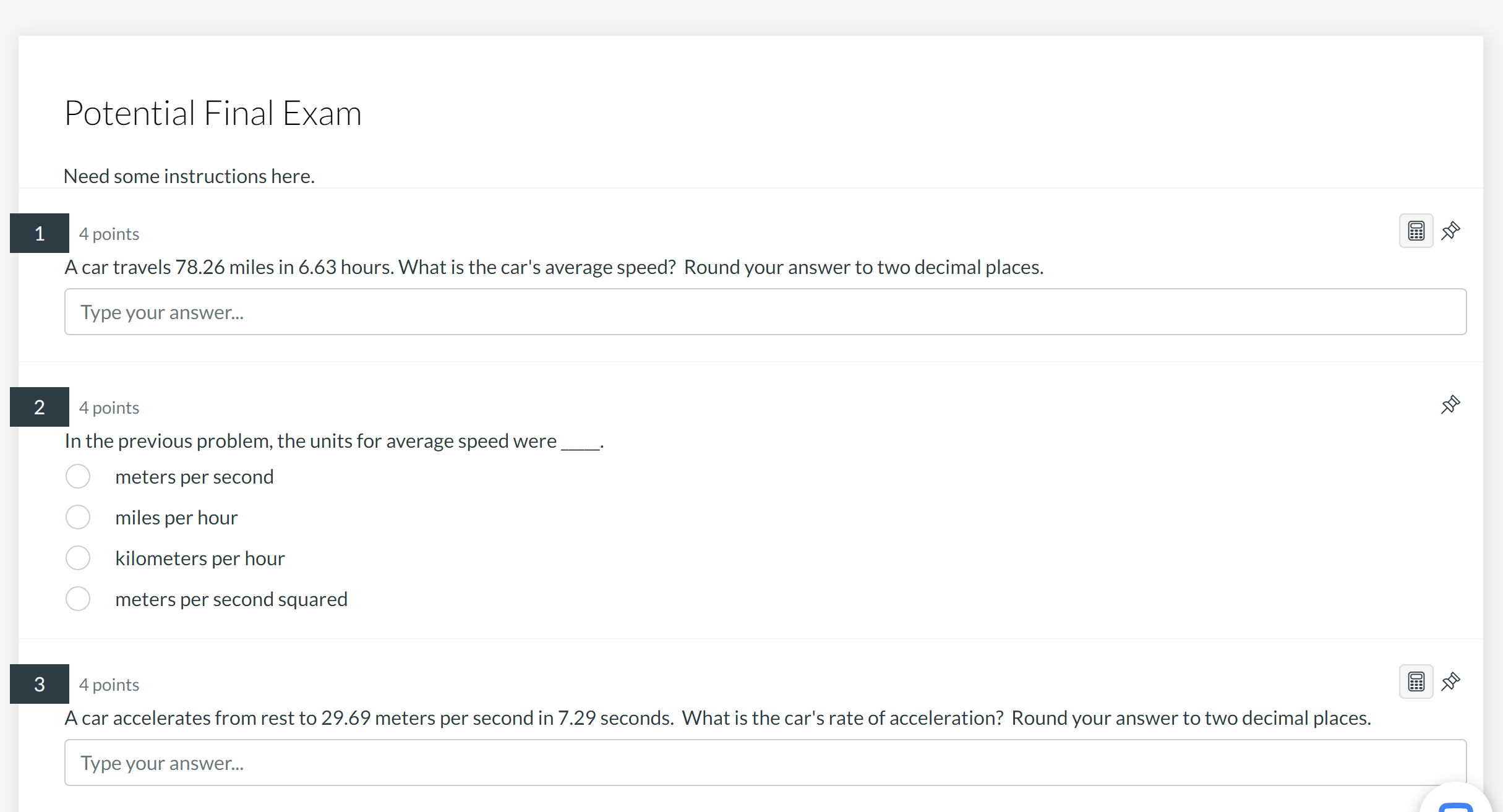Viewport: 1503px width, 812px height.
Task: Click the 'miles per hour' answer label
Action: 176,518
